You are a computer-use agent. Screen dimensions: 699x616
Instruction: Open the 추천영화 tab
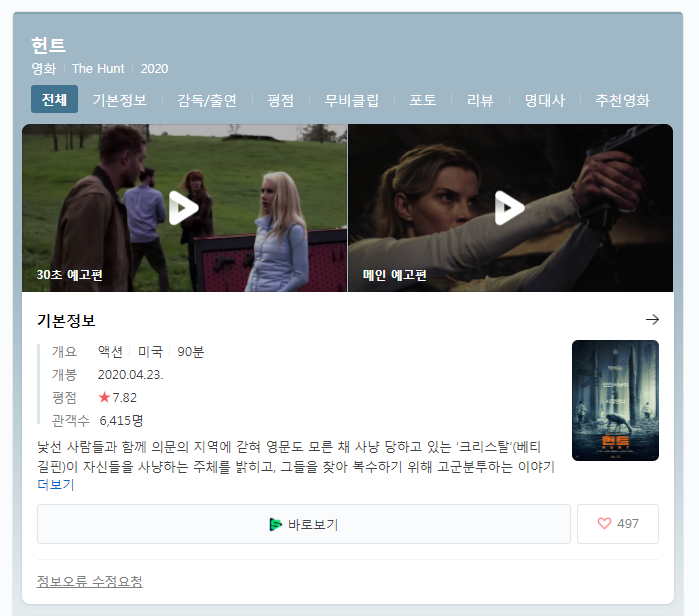click(622, 100)
